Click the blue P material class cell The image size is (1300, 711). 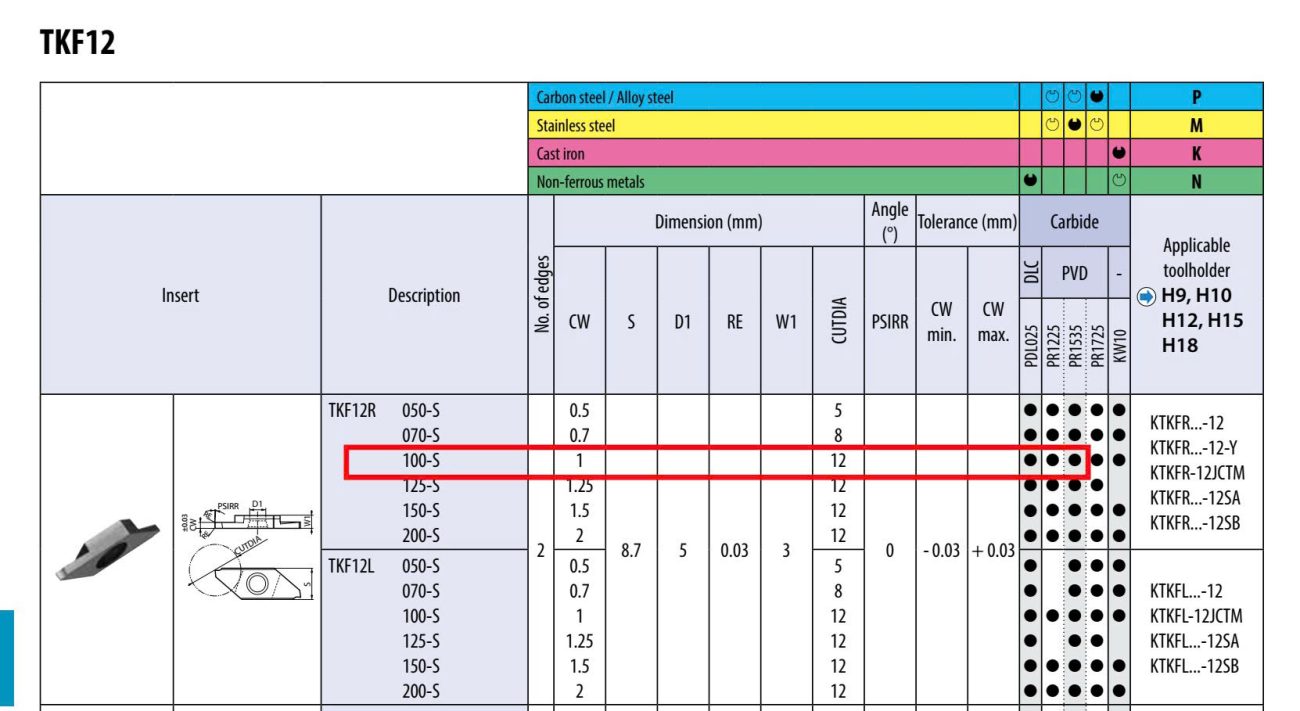[x=1196, y=98]
